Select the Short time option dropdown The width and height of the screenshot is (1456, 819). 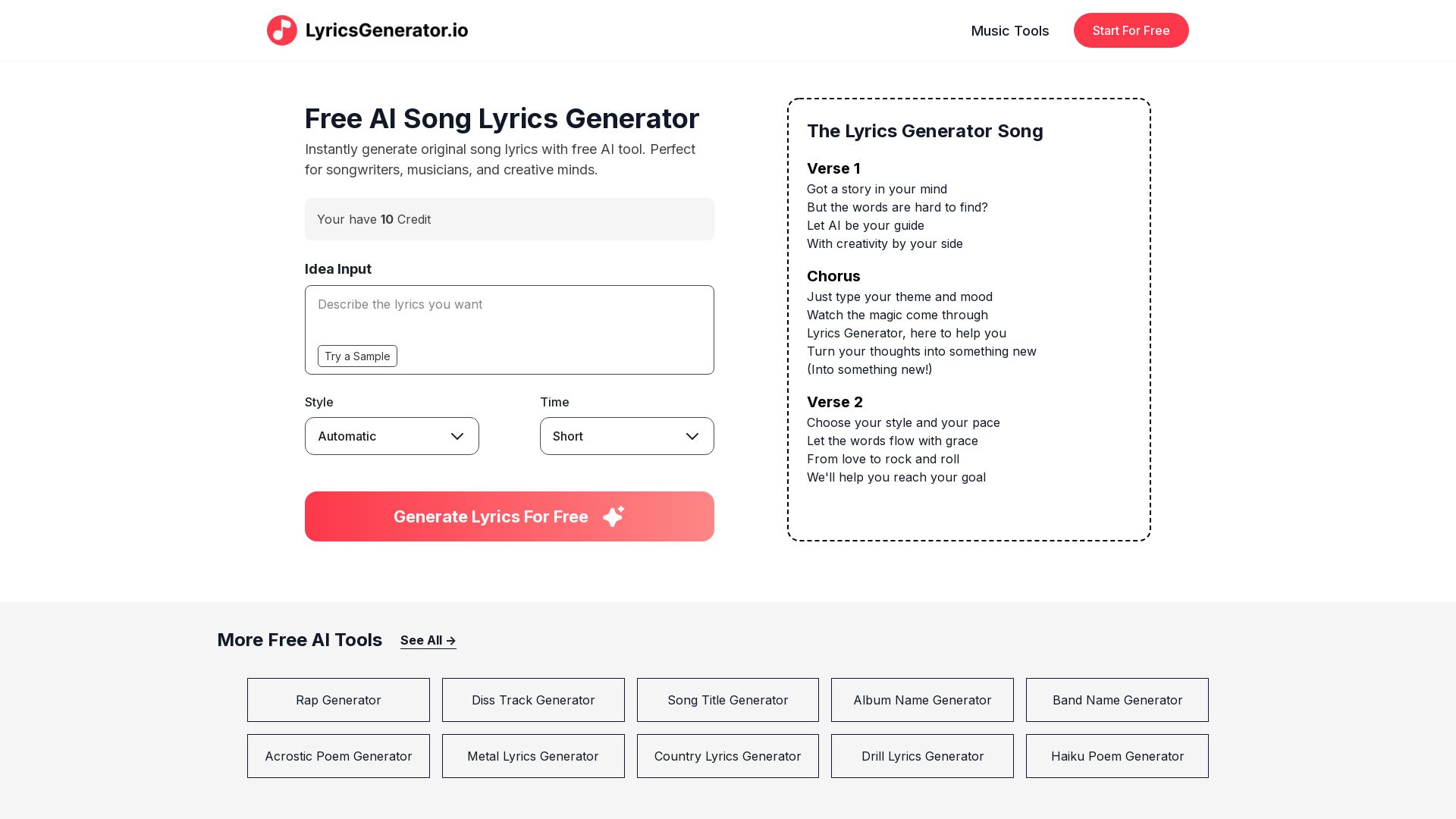pos(627,436)
